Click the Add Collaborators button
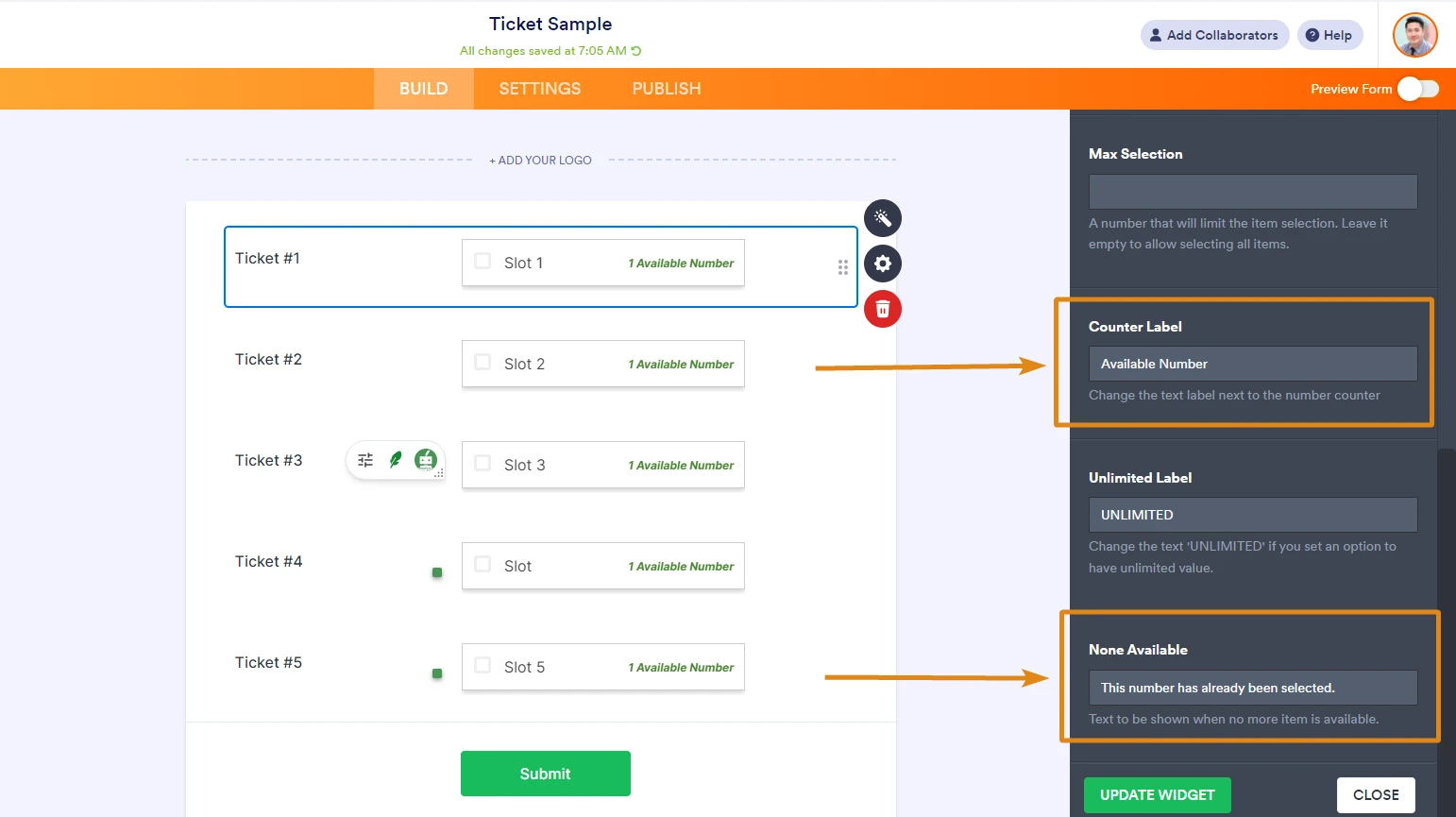Image resolution: width=1456 pixels, height=817 pixels. tap(1214, 35)
